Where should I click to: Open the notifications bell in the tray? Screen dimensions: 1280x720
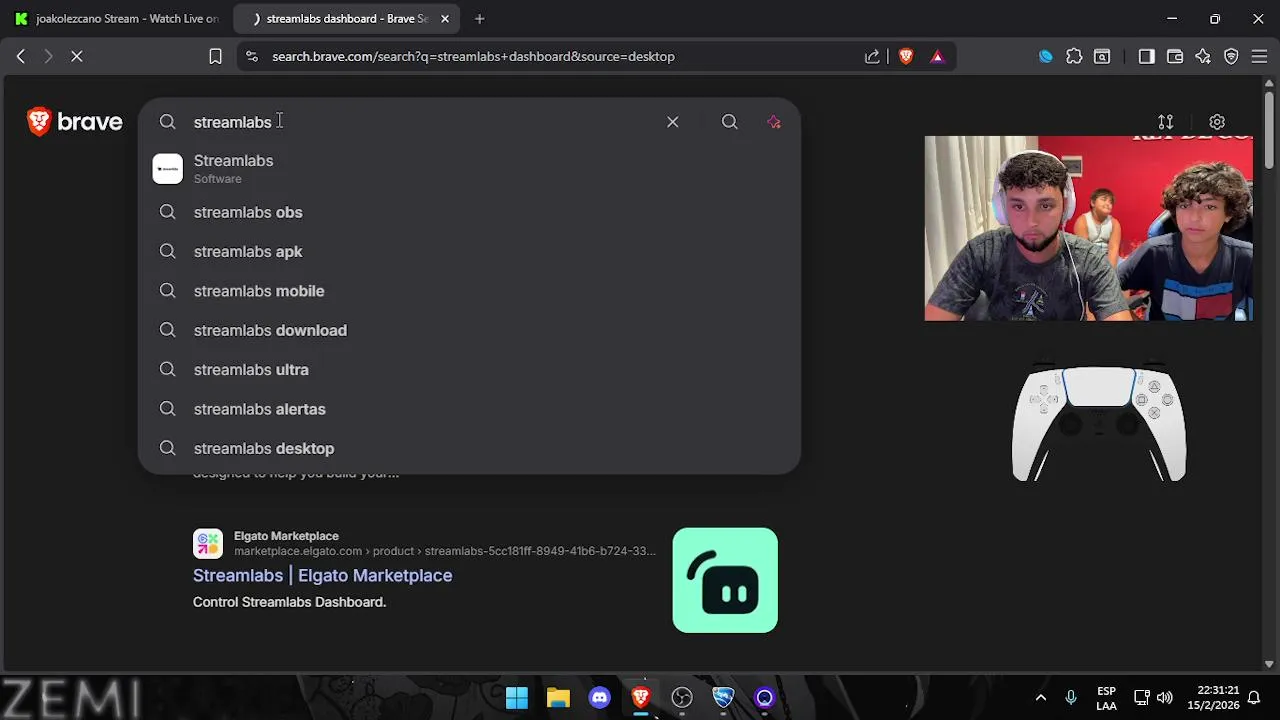coord(1253,698)
